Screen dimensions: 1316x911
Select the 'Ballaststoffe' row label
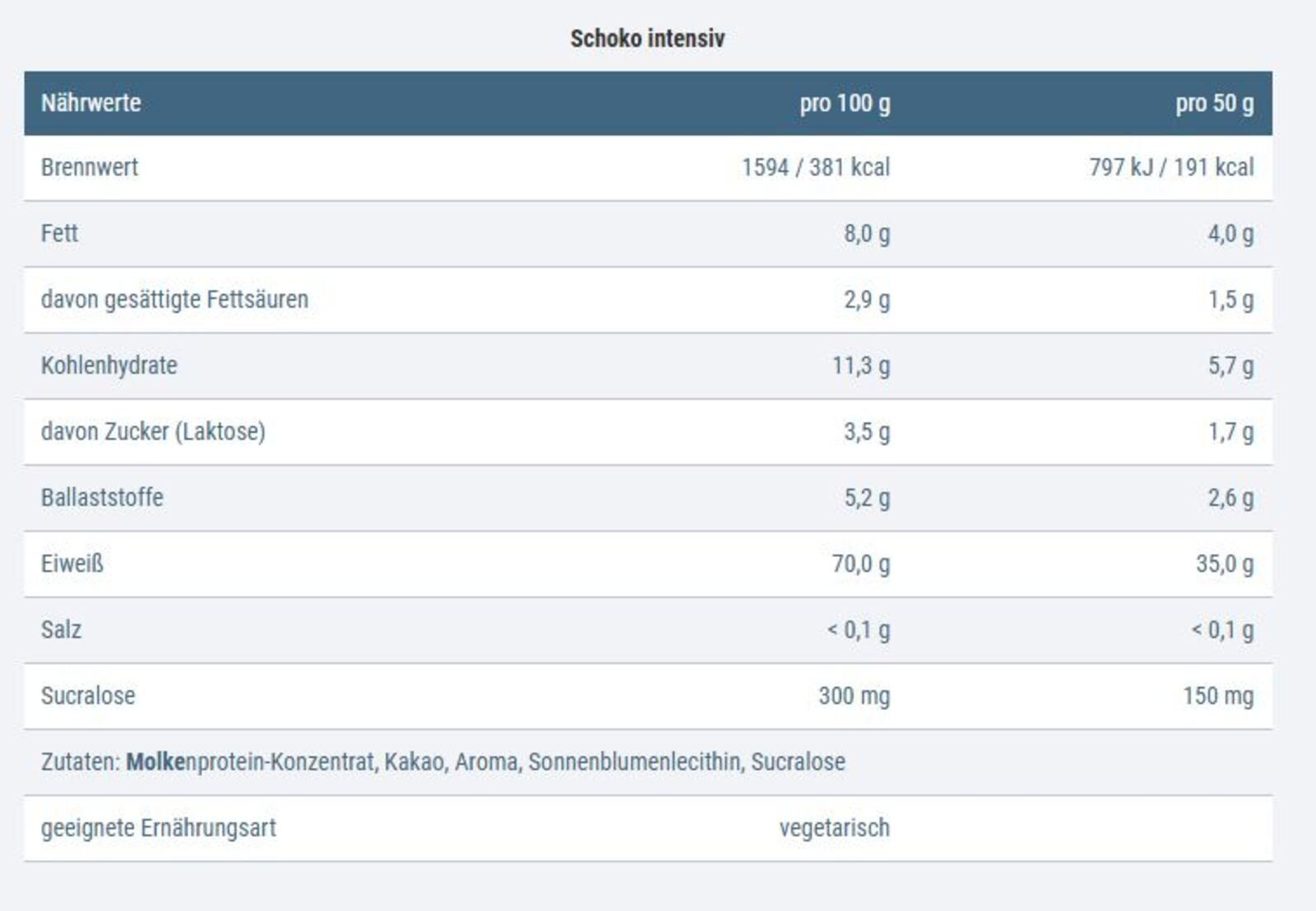102,497
